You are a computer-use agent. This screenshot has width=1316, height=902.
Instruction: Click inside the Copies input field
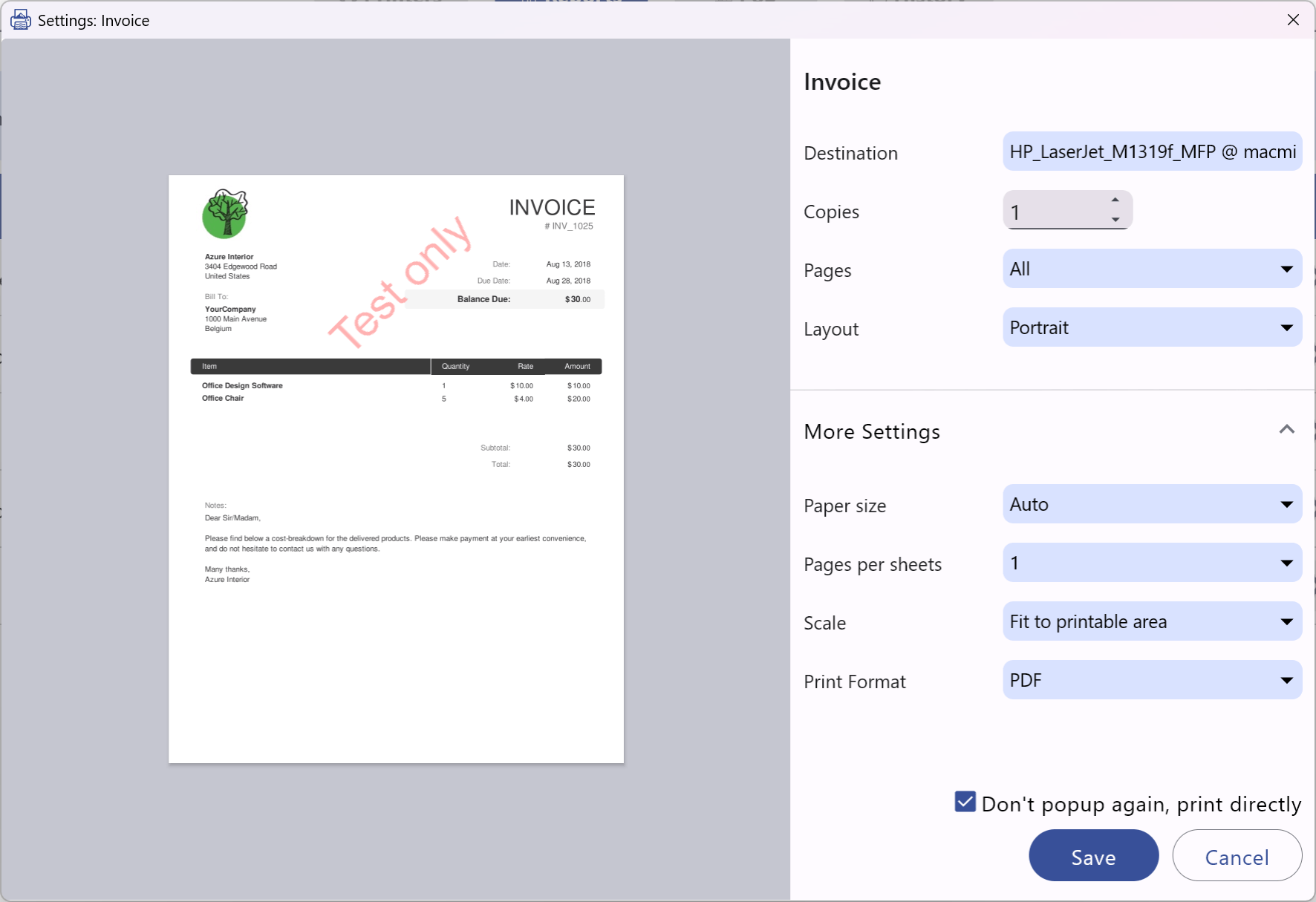pyautogui.click(x=1055, y=212)
